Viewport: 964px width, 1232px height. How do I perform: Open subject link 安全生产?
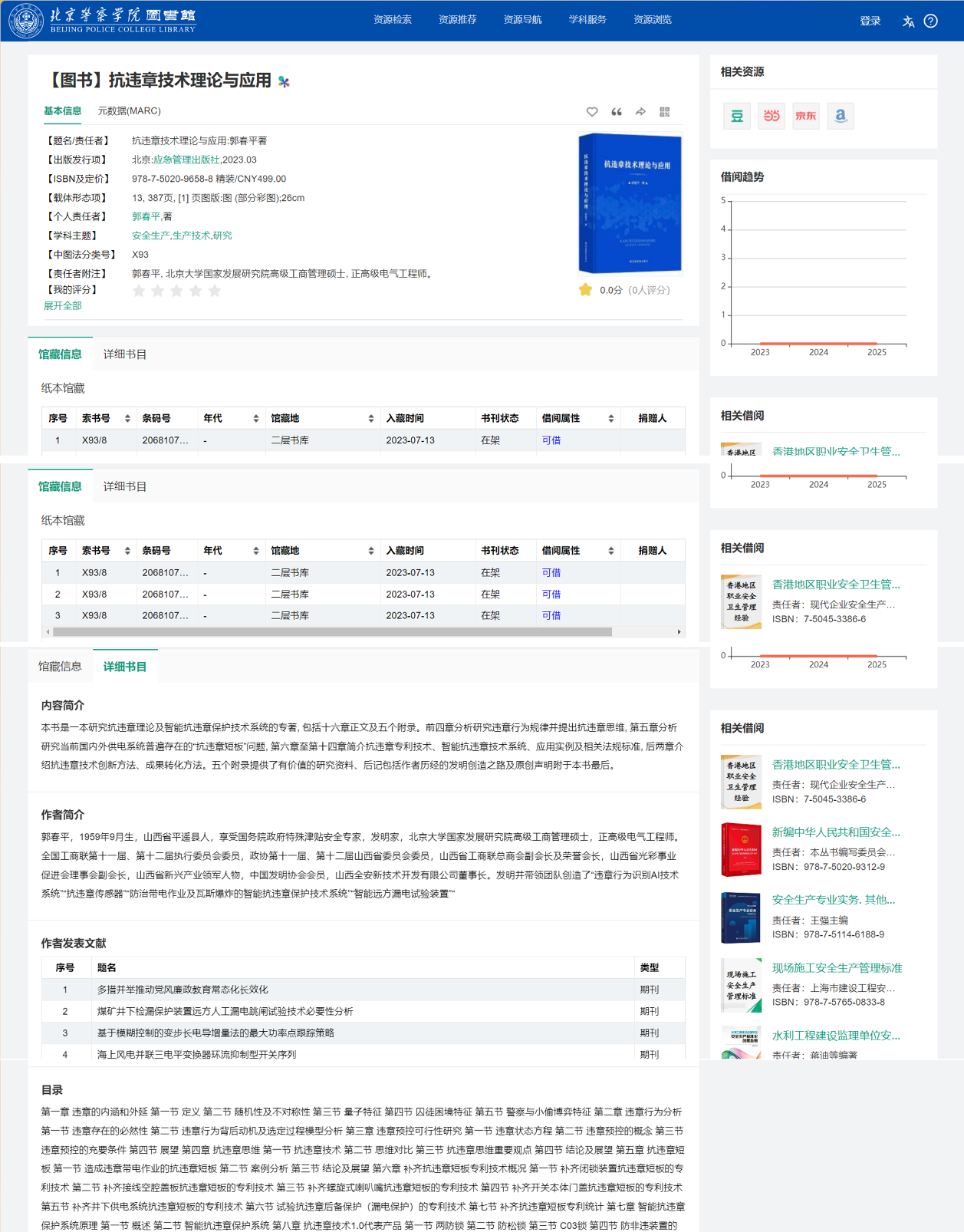coord(150,236)
